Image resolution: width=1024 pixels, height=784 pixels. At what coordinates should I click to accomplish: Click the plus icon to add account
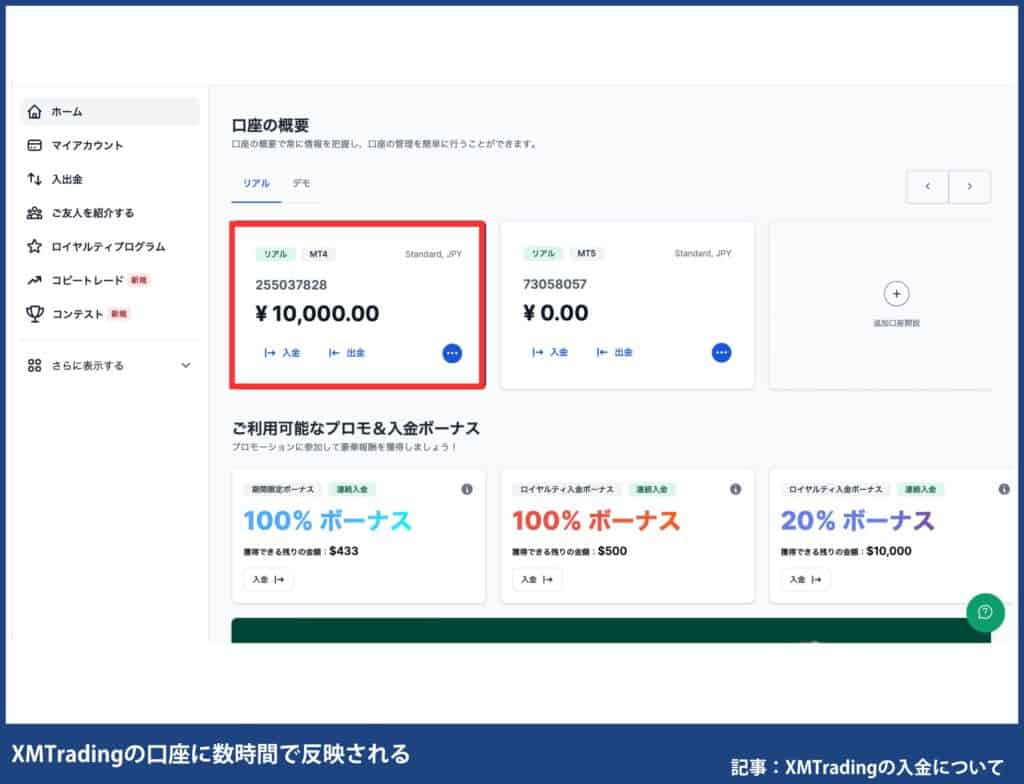tap(896, 294)
